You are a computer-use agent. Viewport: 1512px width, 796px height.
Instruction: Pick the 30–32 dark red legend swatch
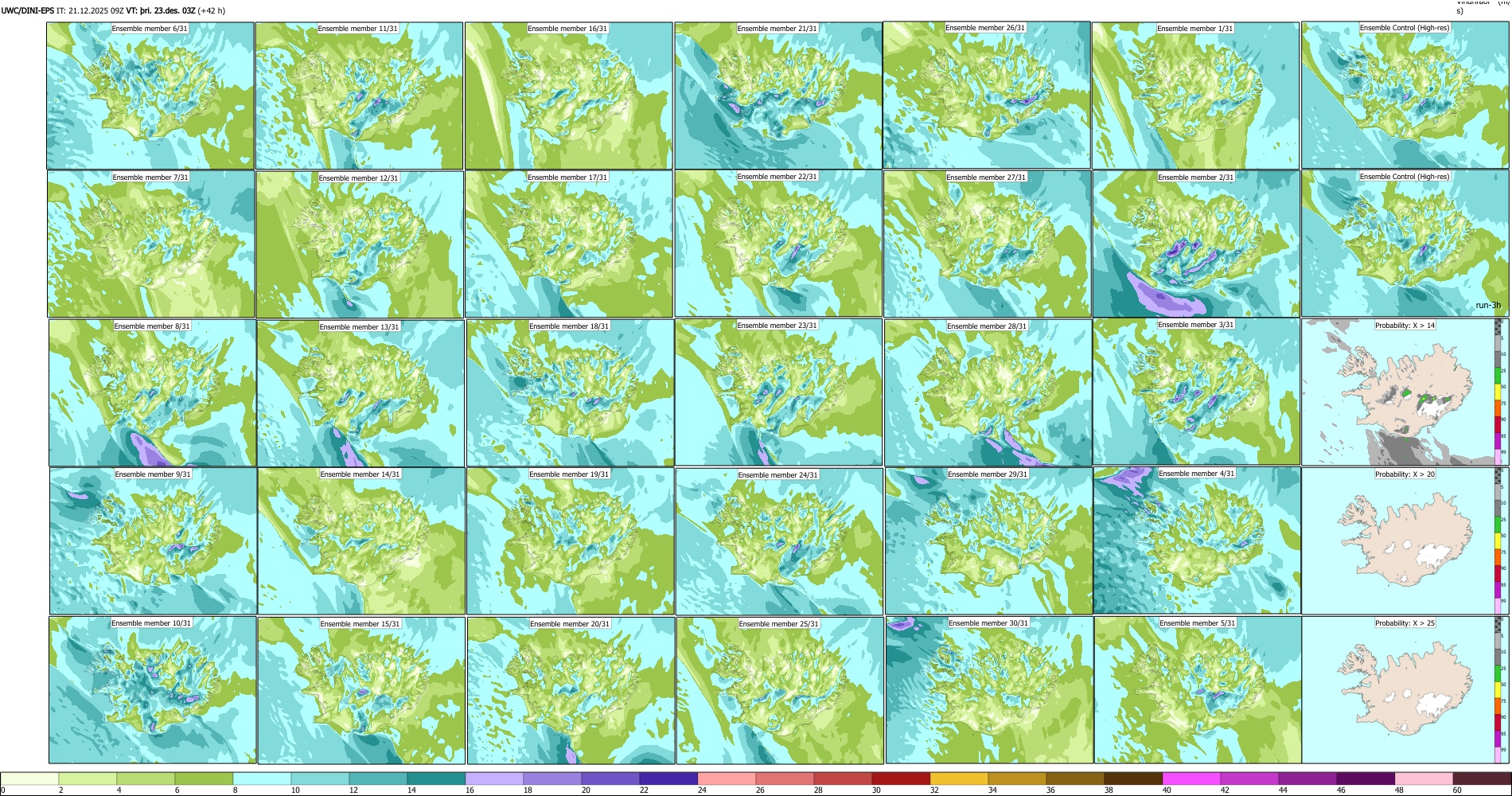tap(901, 778)
